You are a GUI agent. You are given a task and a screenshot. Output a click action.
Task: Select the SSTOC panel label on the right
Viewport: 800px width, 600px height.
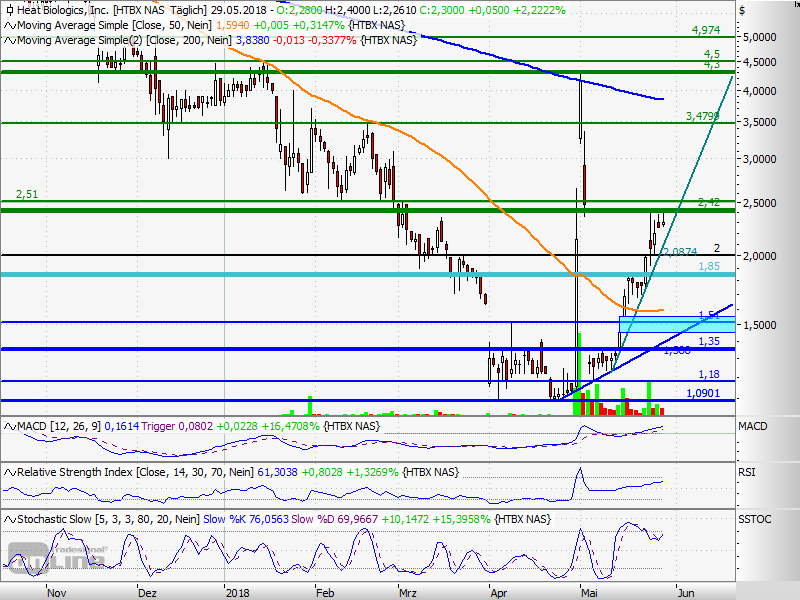[755, 519]
